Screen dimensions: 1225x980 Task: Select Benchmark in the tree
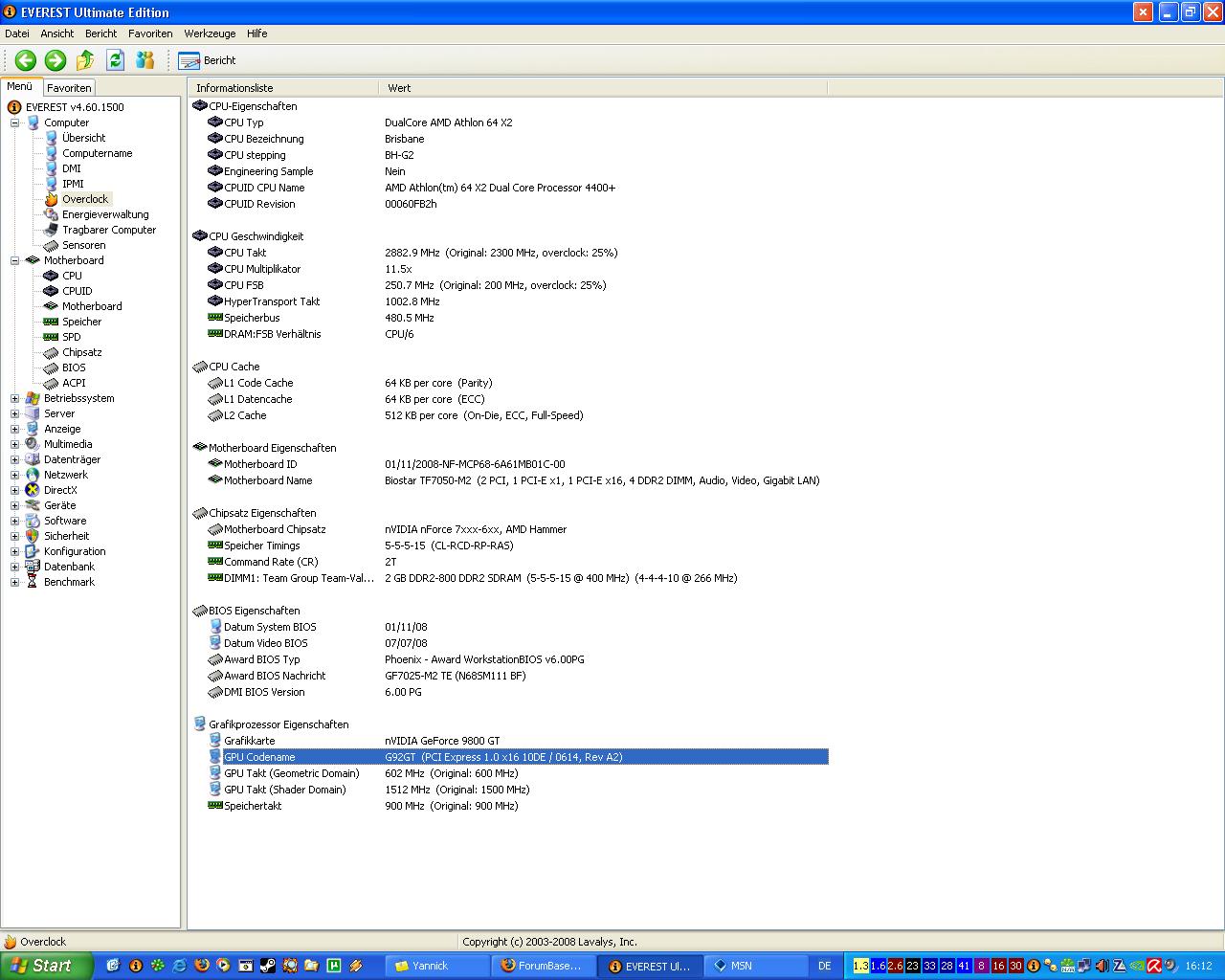(69, 582)
